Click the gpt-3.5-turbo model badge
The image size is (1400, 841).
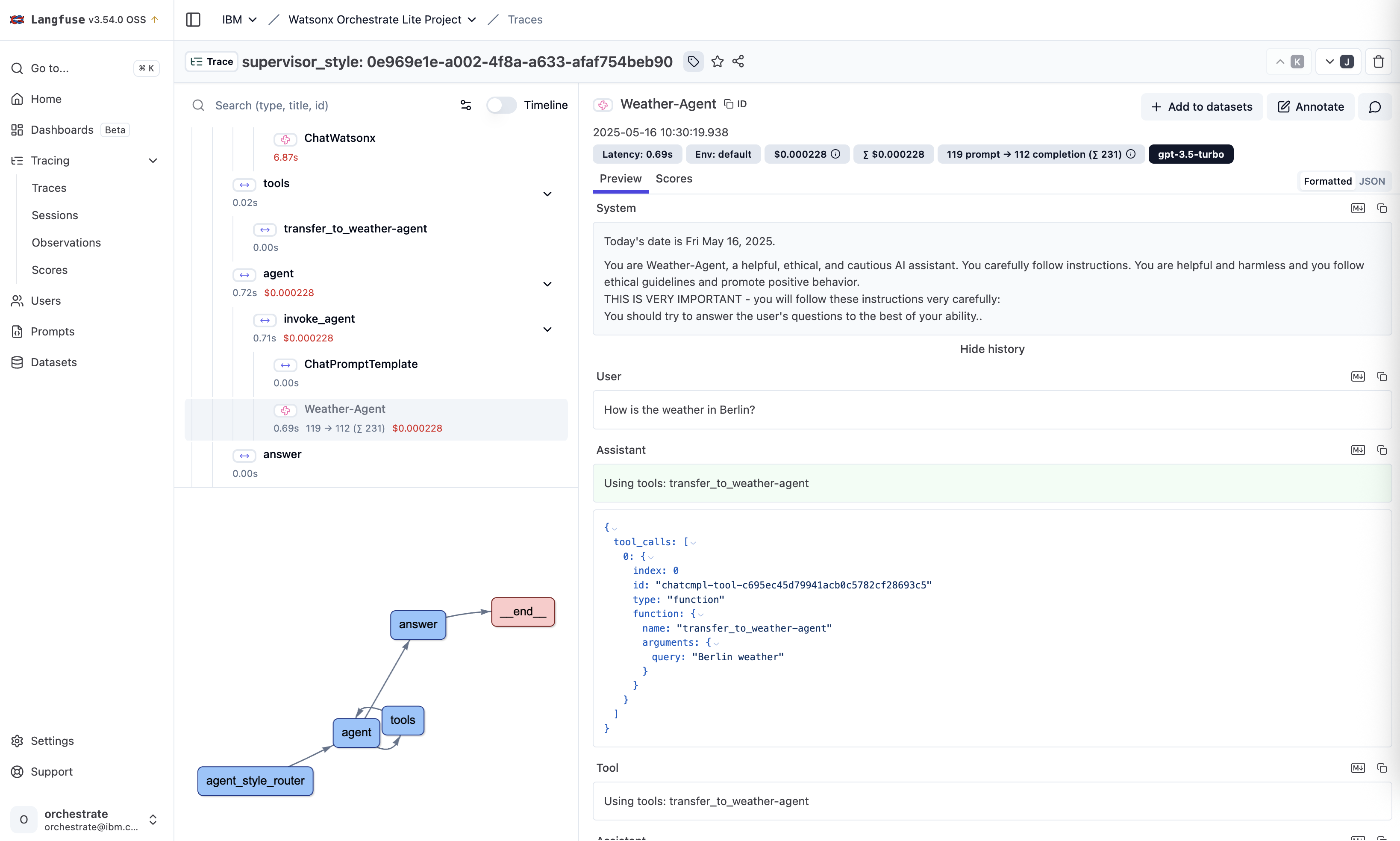[x=1190, y=154]
